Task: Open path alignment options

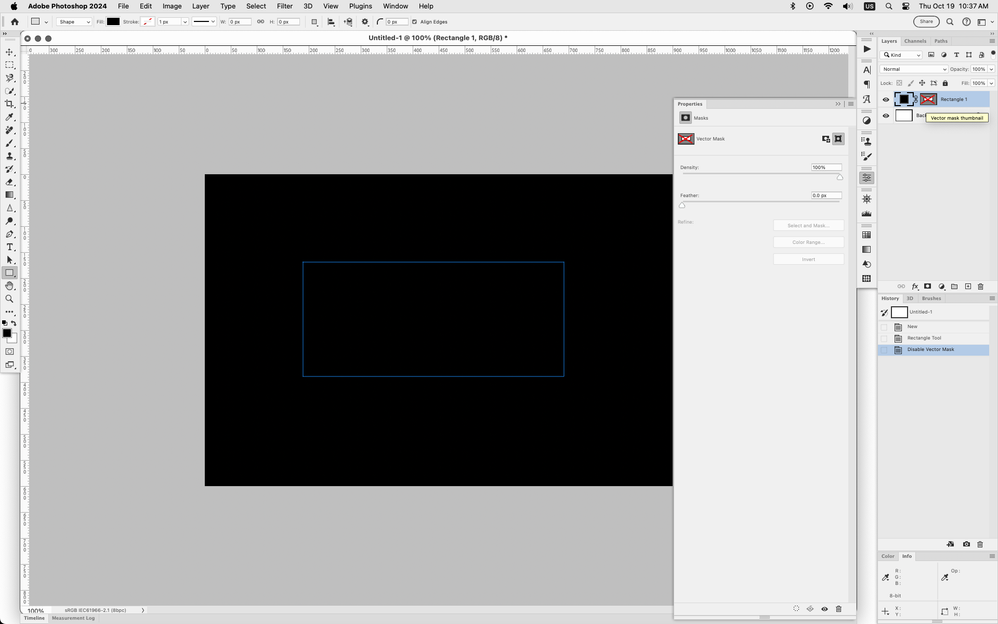Action: pos(331,22)
